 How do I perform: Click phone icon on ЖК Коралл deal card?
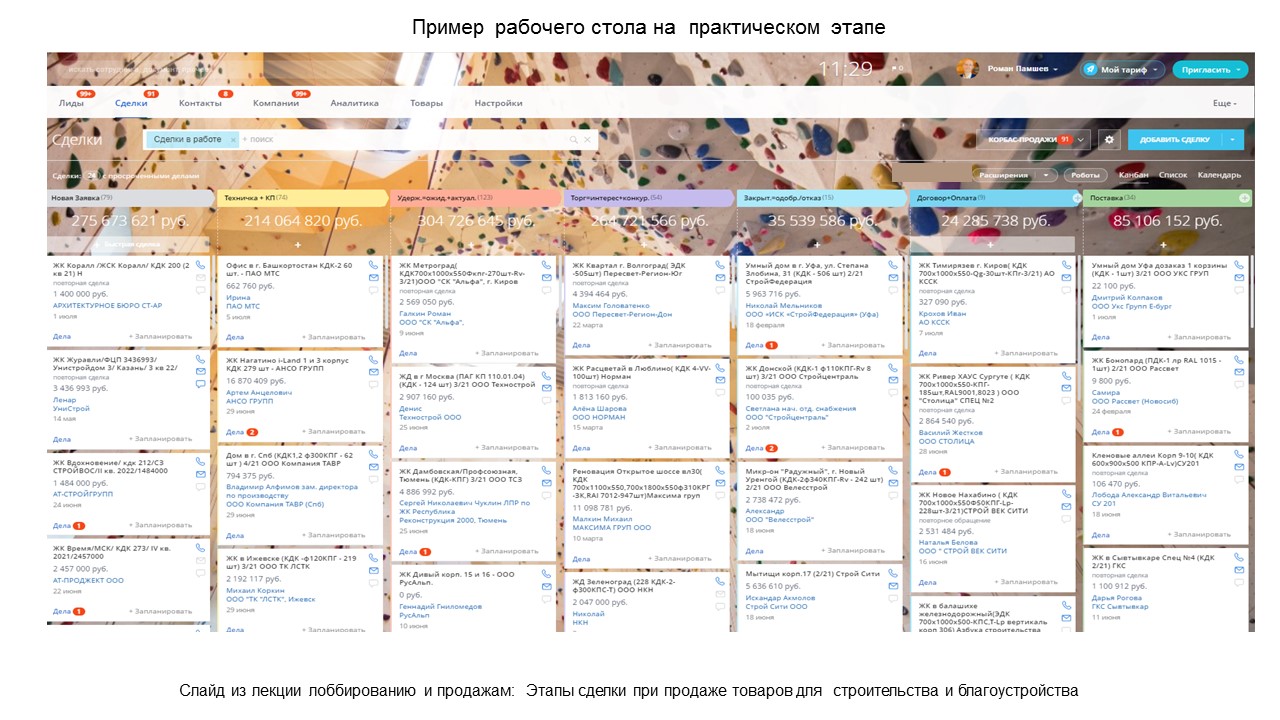coord(200,265)
